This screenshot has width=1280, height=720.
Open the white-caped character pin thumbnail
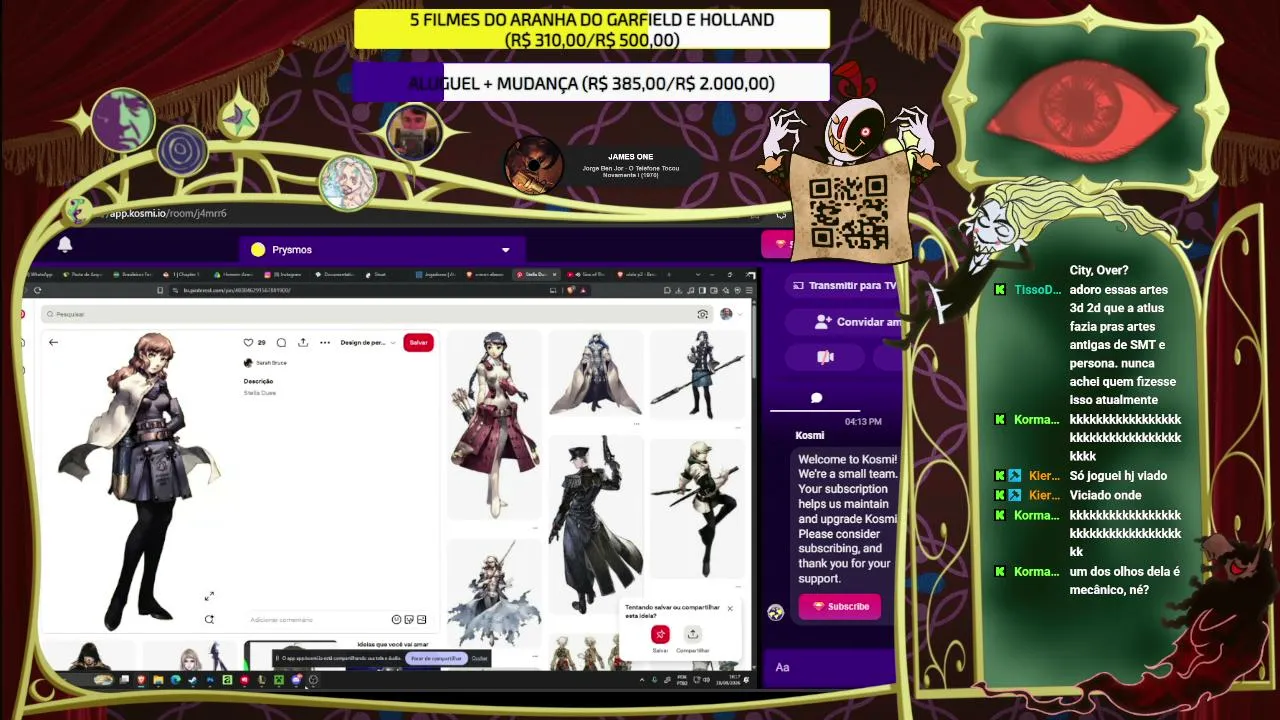[595, 373]
